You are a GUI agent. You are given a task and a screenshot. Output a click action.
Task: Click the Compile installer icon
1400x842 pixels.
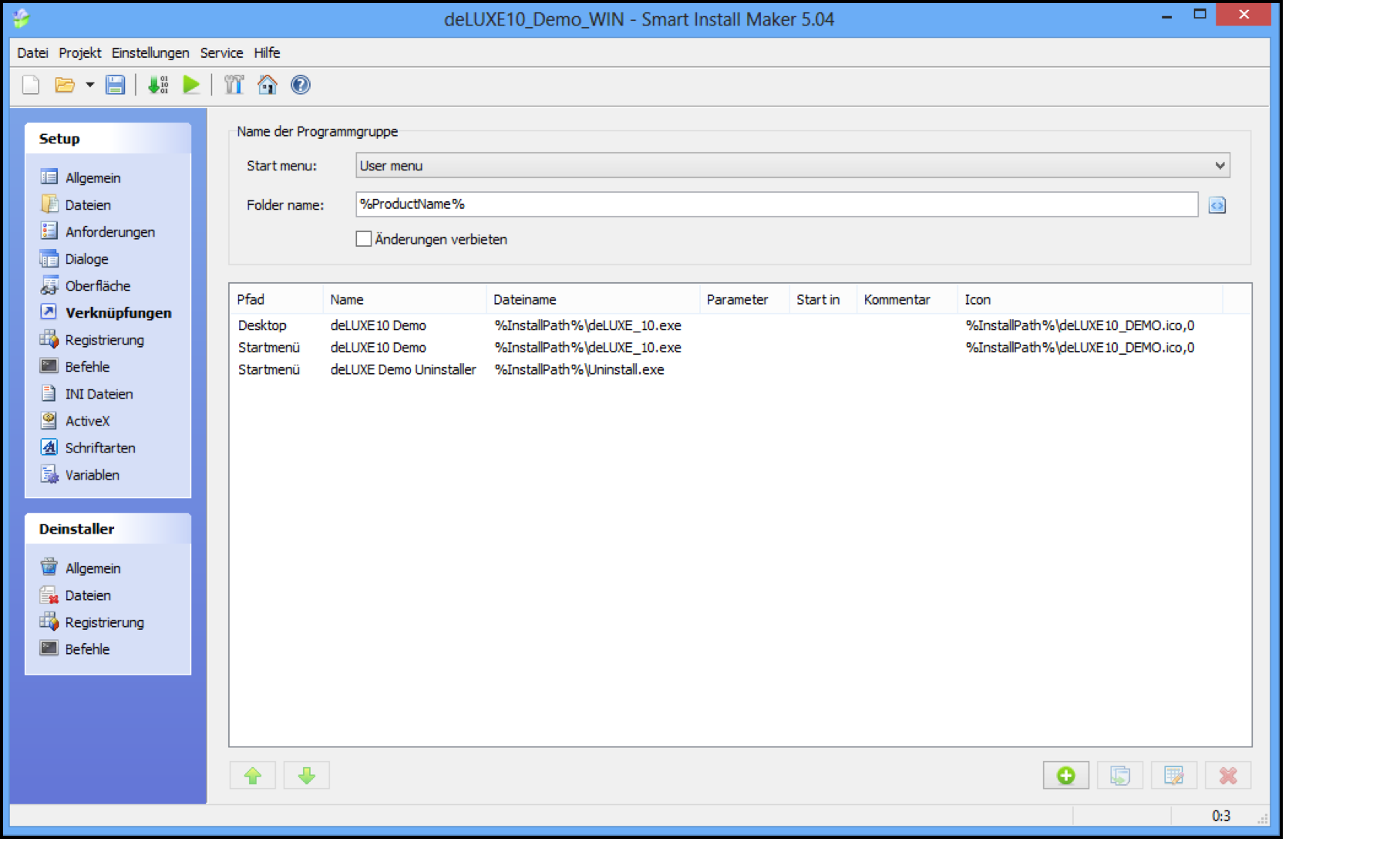[158, 85]
